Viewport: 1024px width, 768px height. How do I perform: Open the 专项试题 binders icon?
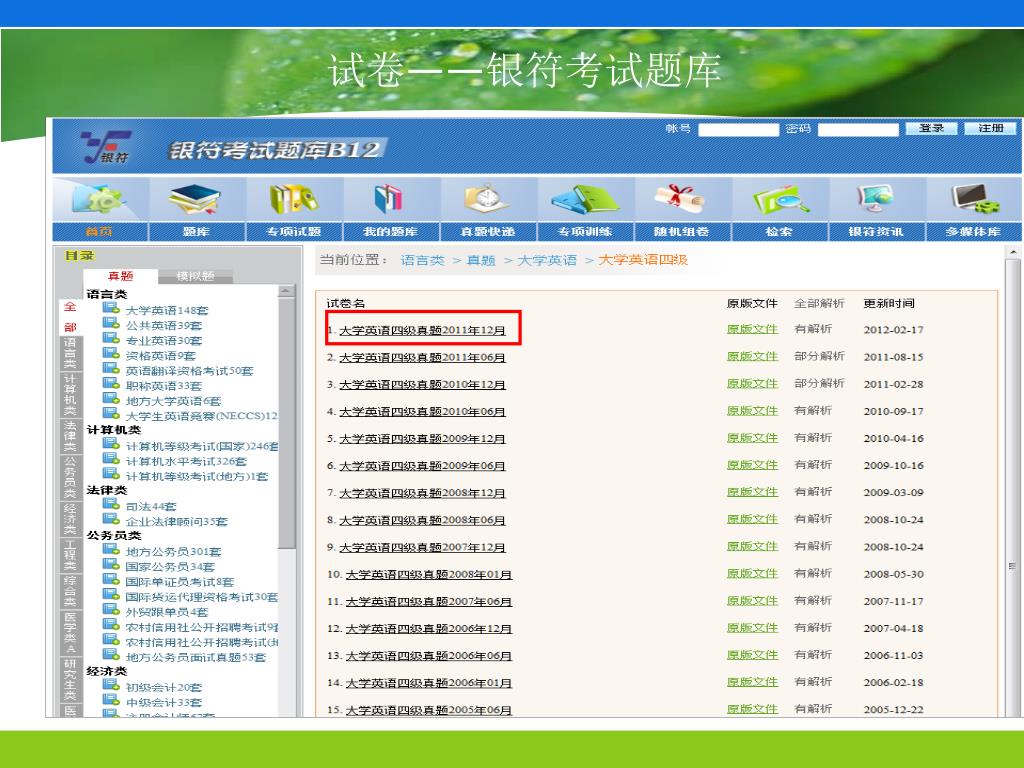pos(294,199)
